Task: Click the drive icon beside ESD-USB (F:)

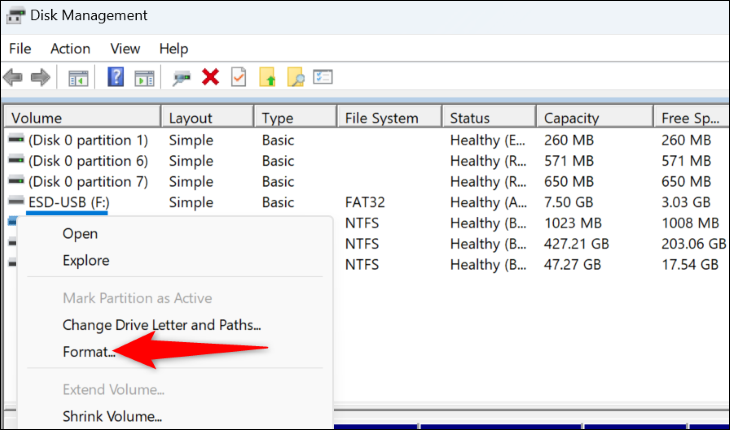Action: pos(16,201)
